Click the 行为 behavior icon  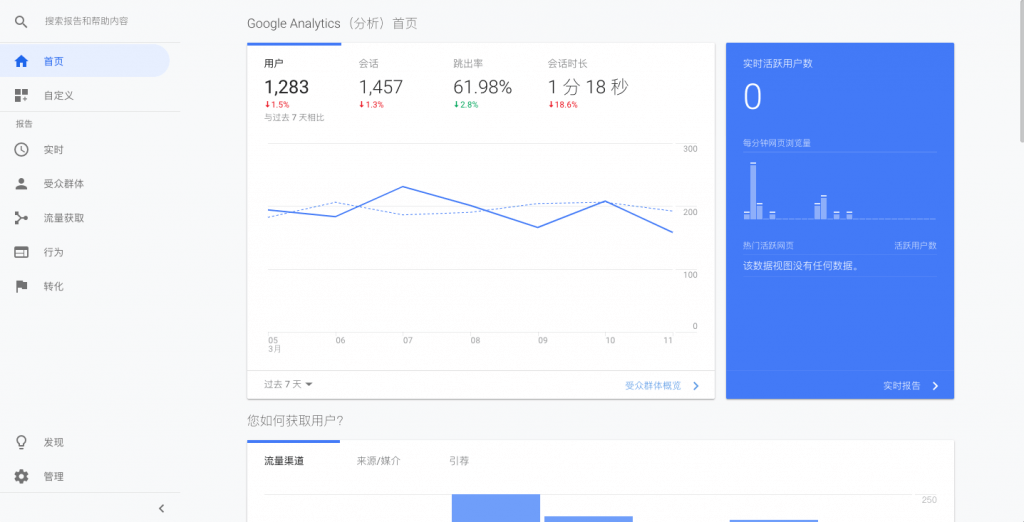[22, 252]
